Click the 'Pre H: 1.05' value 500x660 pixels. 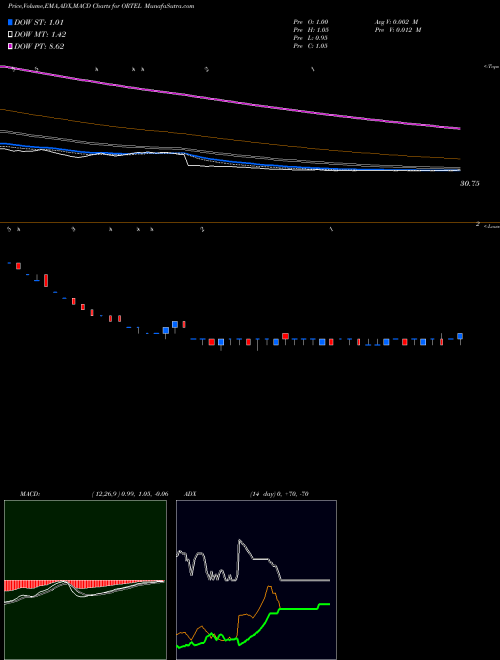tap(311, 30)
